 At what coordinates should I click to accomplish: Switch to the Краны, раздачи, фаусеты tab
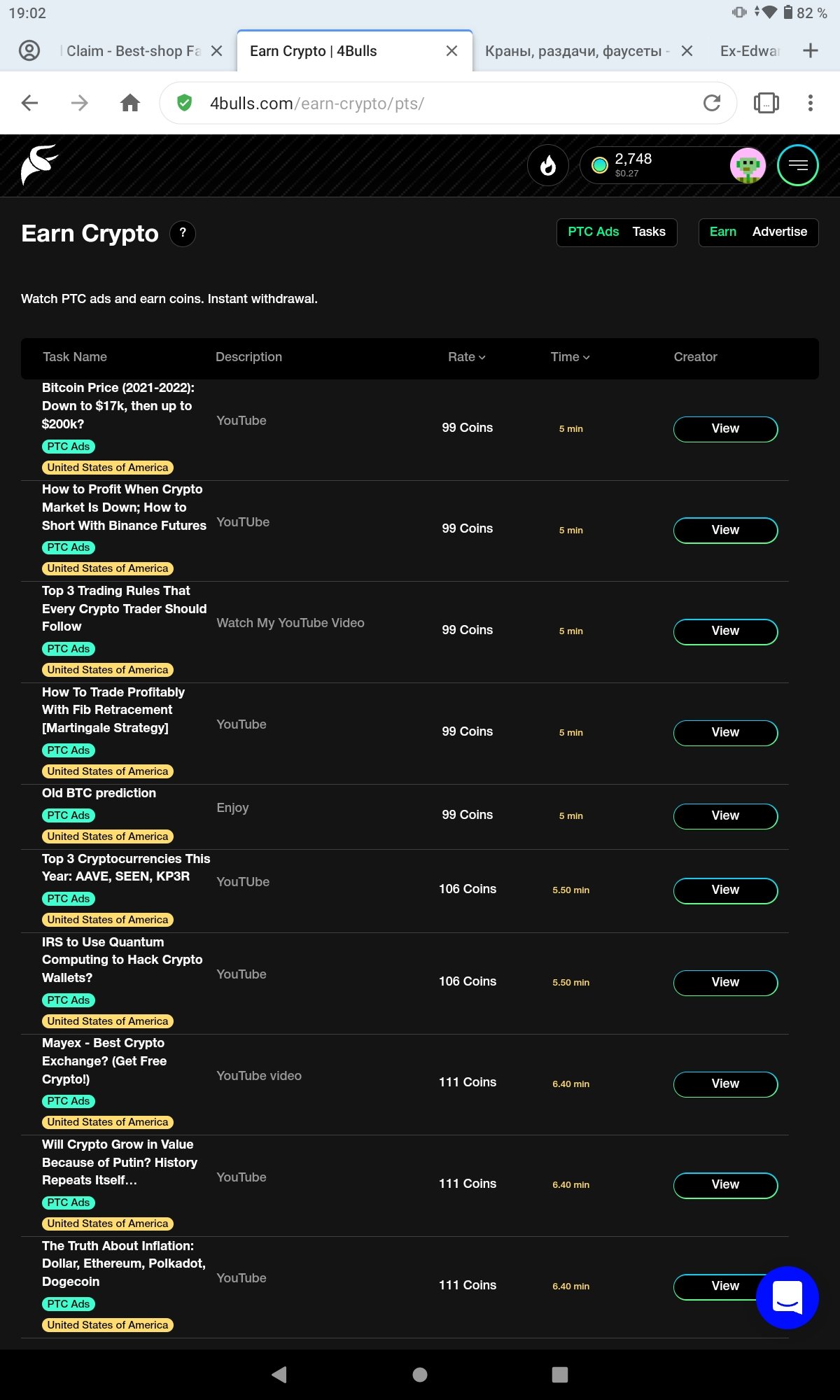(x=577, y=51)
